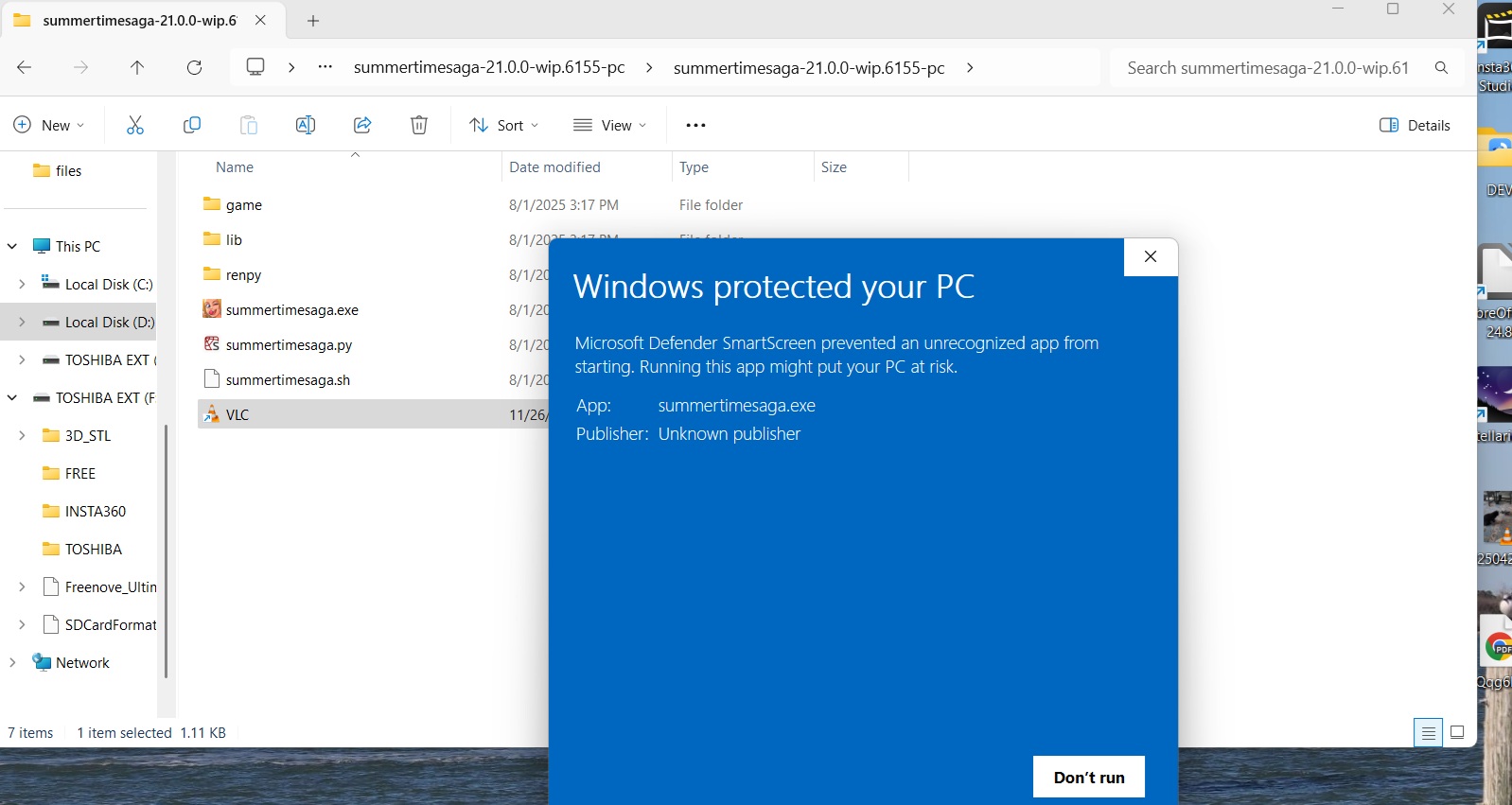The height and width of the screenshot is (805, 1512).
Task: Click the Copy icon in toolbar
Action: pyautogui.click(x=192, y=125)
